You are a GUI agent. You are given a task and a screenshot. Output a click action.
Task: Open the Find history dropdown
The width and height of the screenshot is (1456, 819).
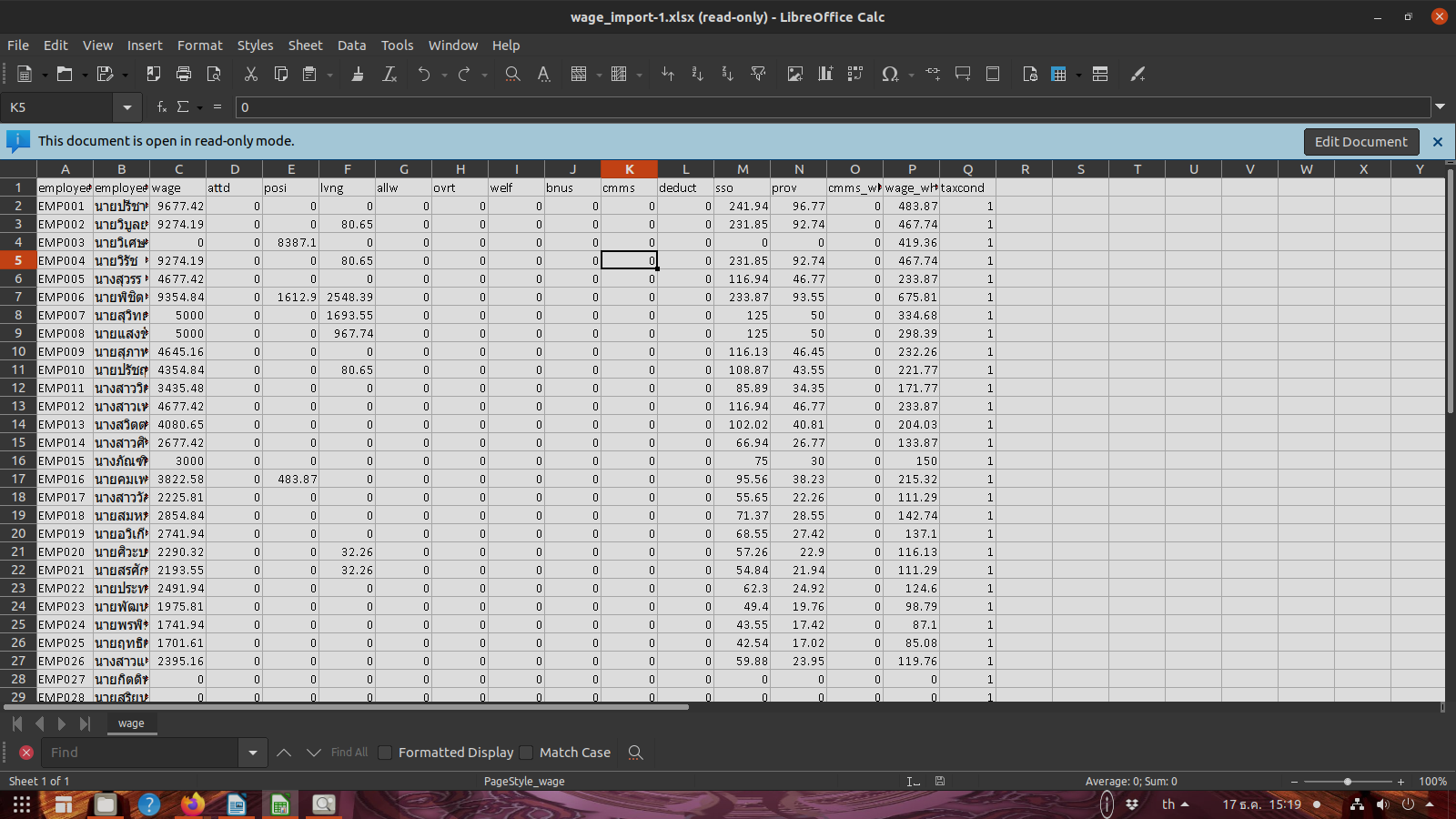pyautogui.click(x=252, y=753)
